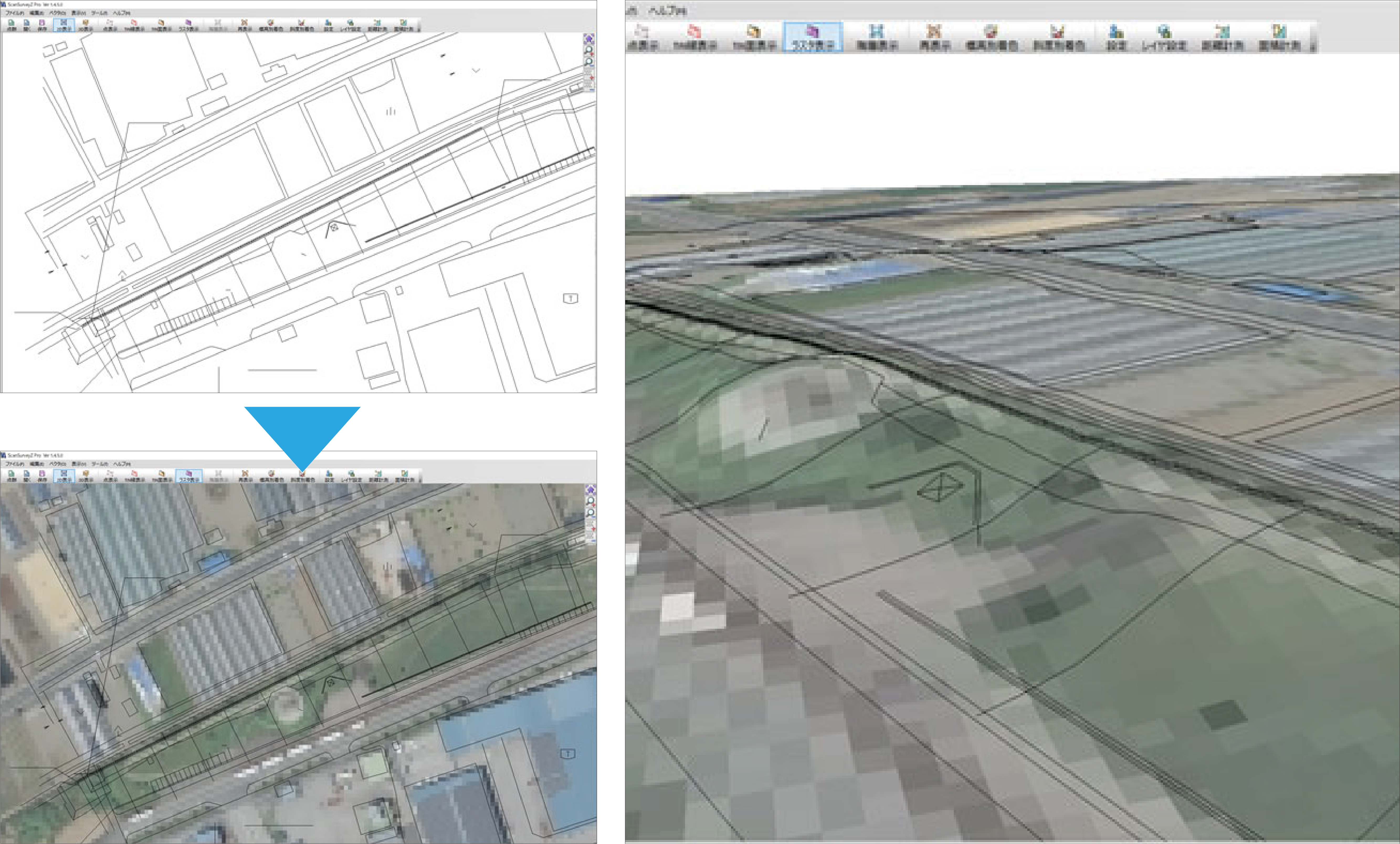
Task: Toggle 3D表示 in top-left window toolbar
Action: coord(85,25)
